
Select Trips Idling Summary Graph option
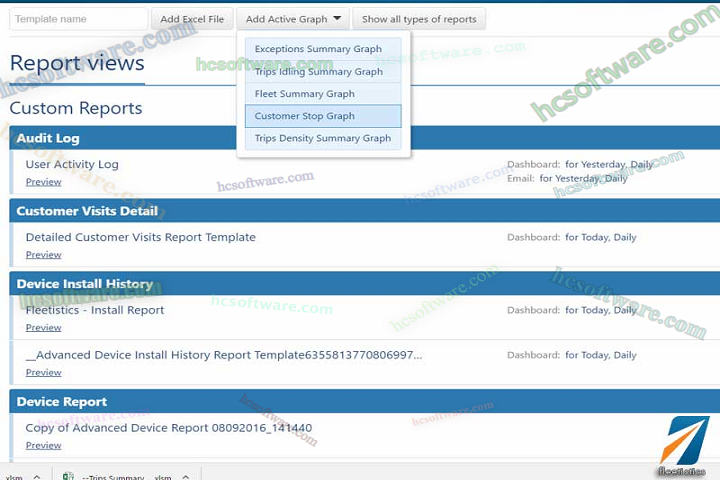coord(323,72)
